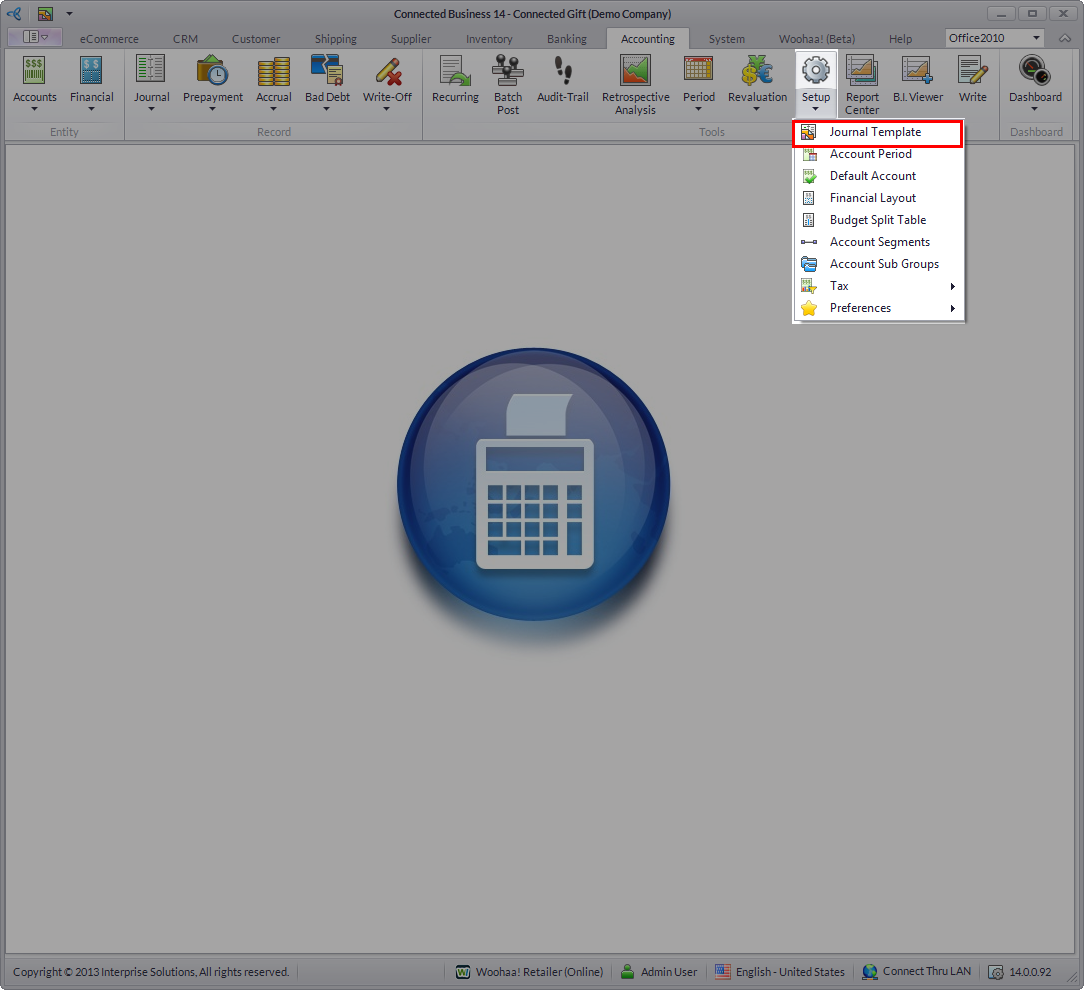Switch to the Banking tab
The image size is (1084, 990).
(567, 39)
